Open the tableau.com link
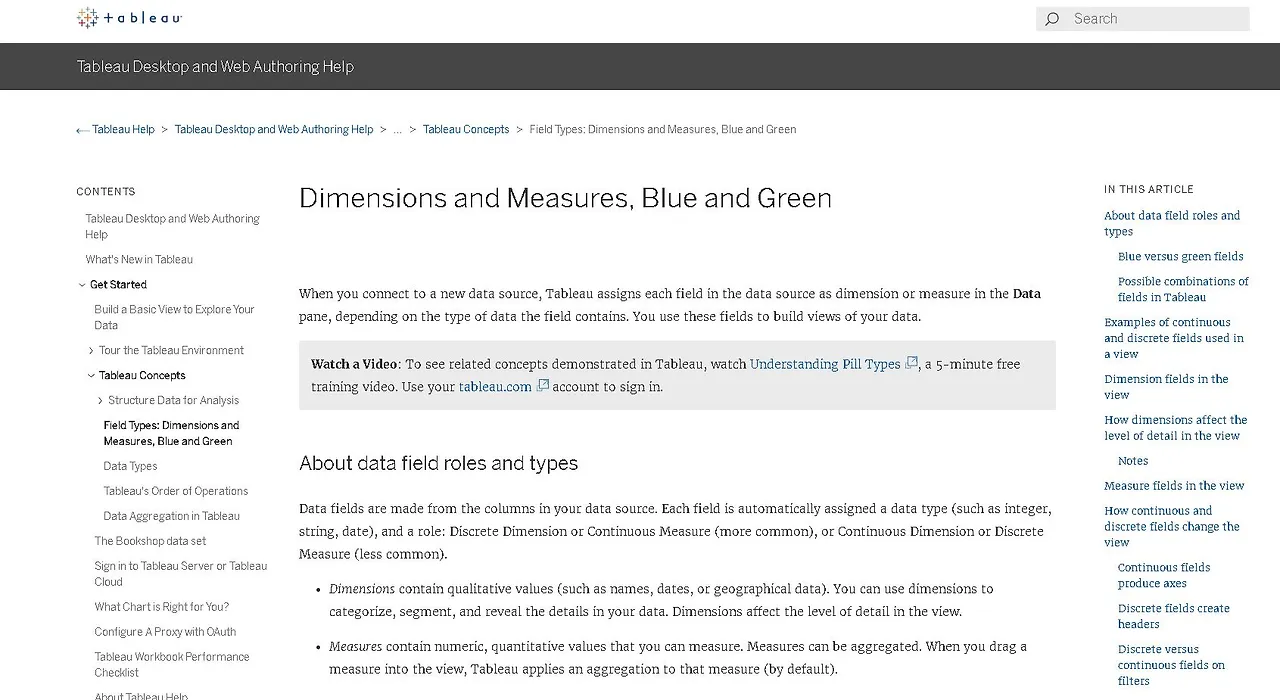The height and width of the screenshot is (700, 1280). 495,387
